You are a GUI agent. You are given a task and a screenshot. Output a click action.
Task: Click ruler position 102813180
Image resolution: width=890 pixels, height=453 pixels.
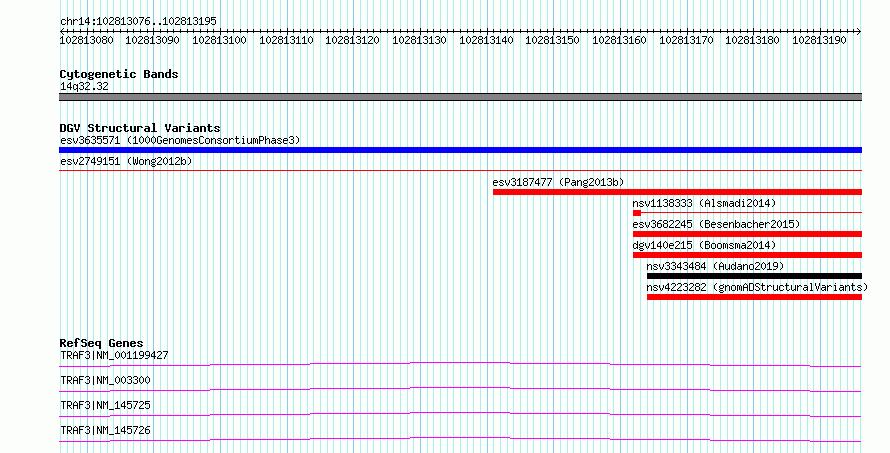tap(753, 40)
